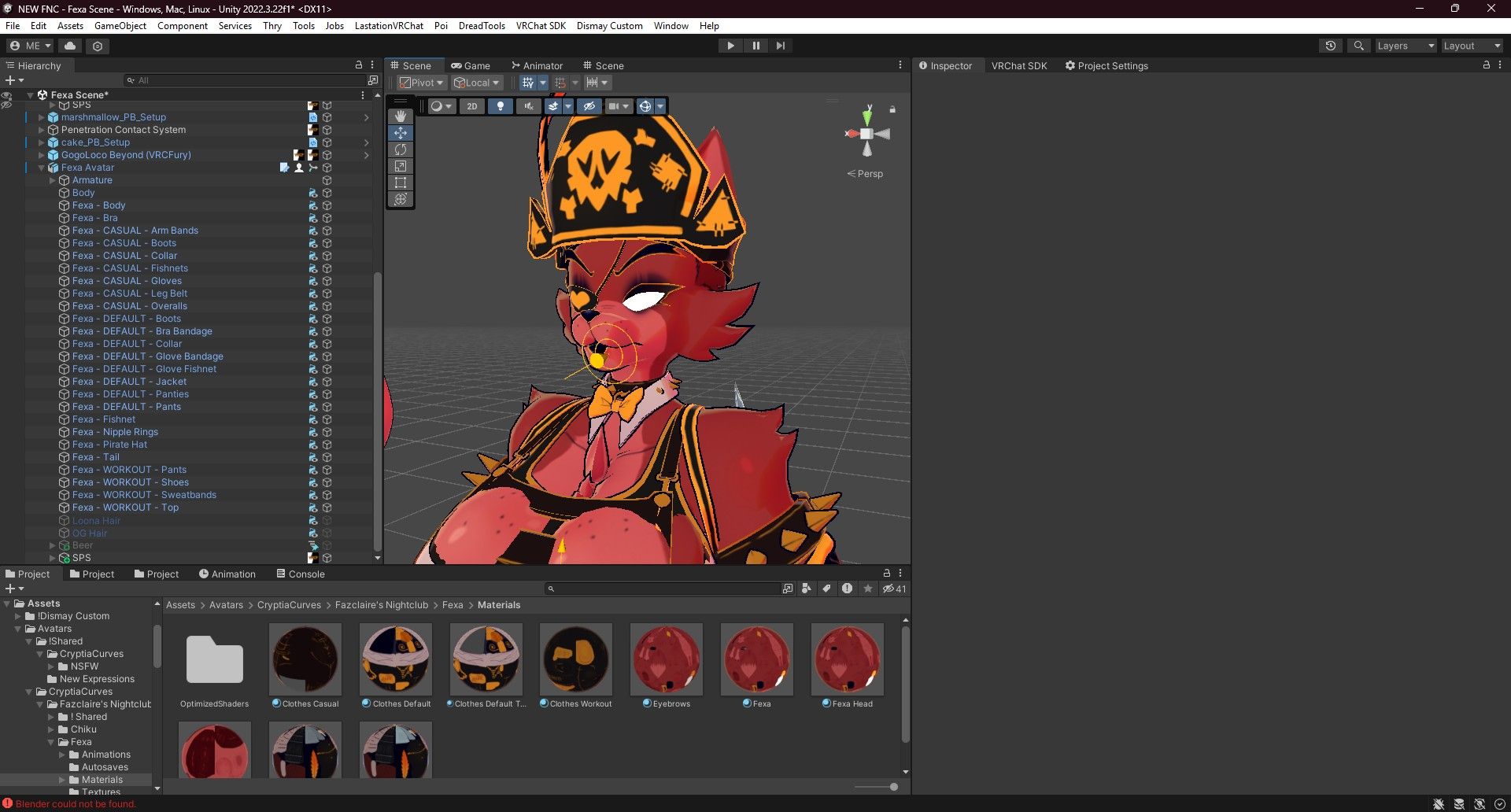The width and height of the screenshot is (1511, 812).
Task: Select the Hand view tool
Action: pyautogui.click(x=401, y=116)
